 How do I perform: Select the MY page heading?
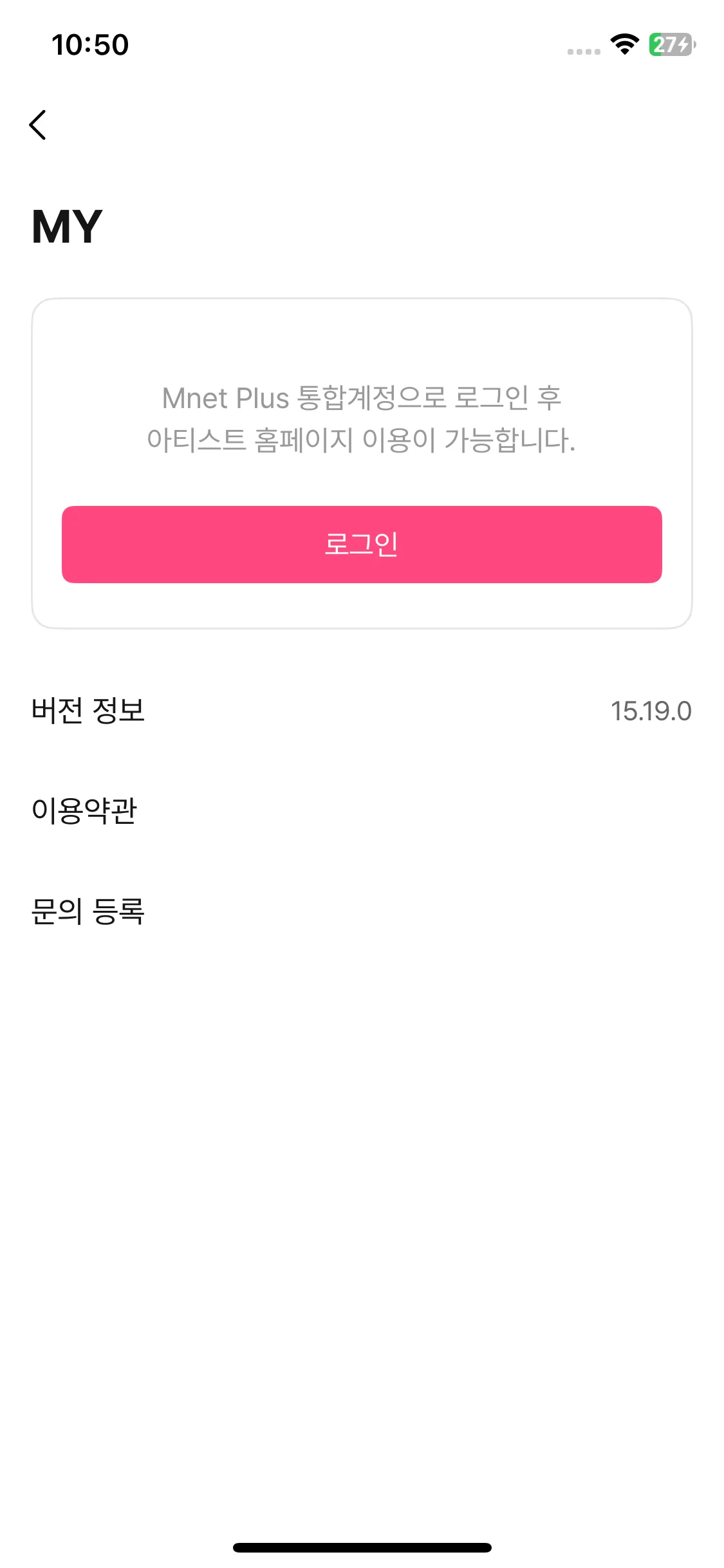[67, 227]
